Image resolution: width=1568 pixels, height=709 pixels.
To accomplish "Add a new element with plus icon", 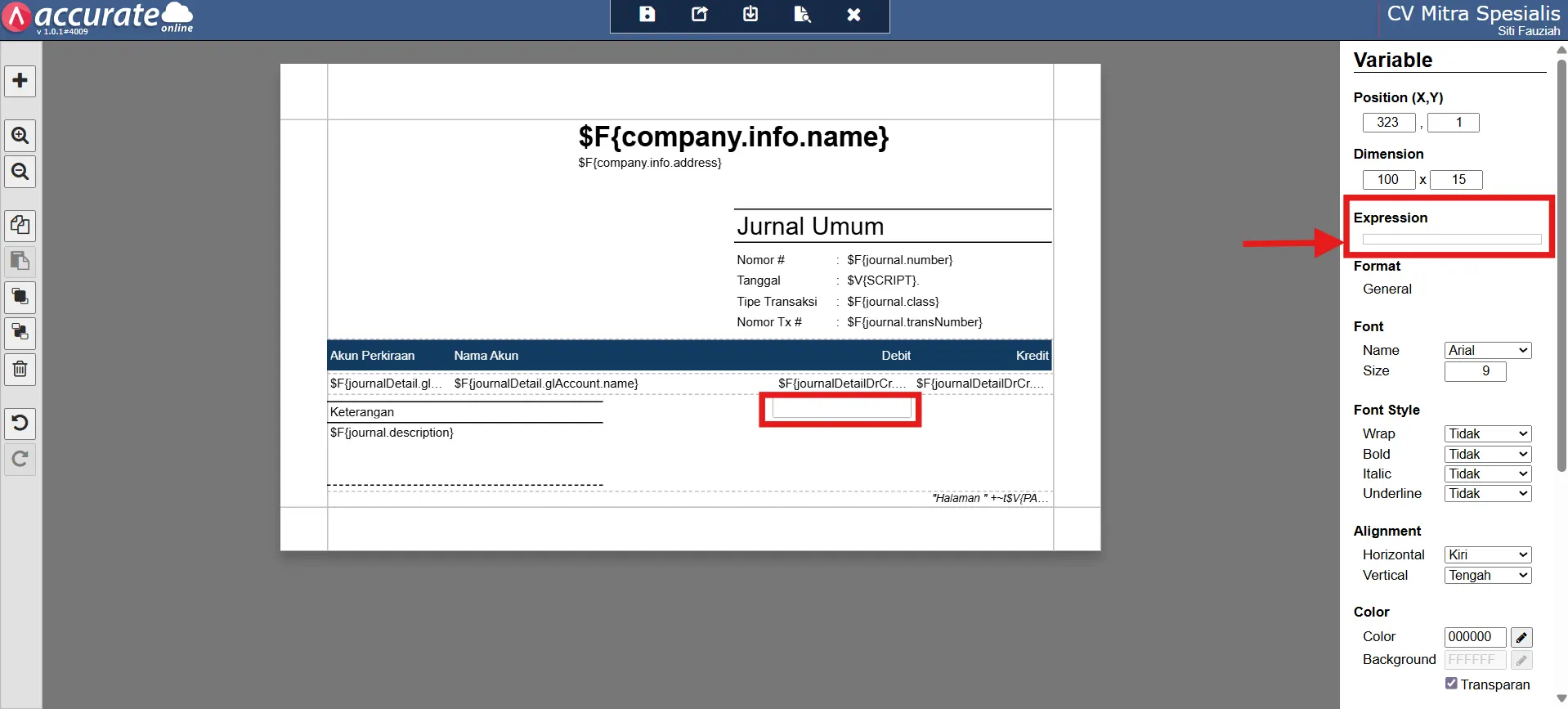I will [20, 81].
